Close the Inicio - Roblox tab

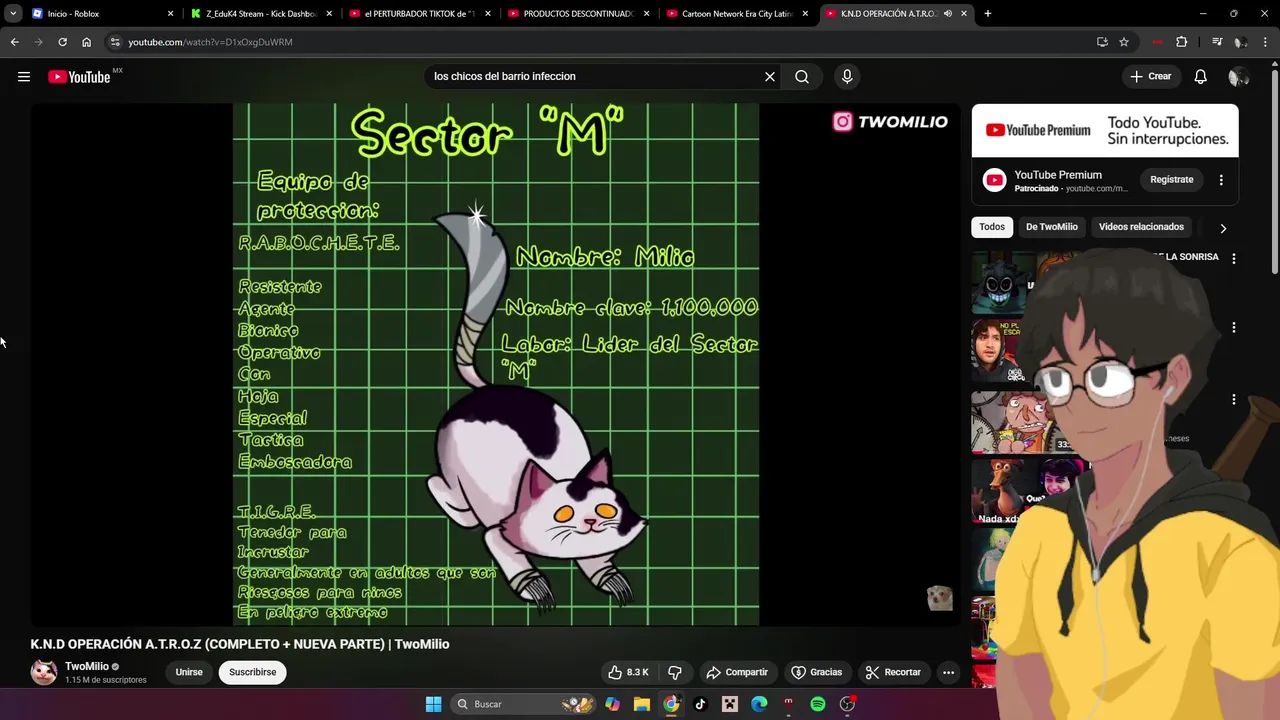(170, 14)
